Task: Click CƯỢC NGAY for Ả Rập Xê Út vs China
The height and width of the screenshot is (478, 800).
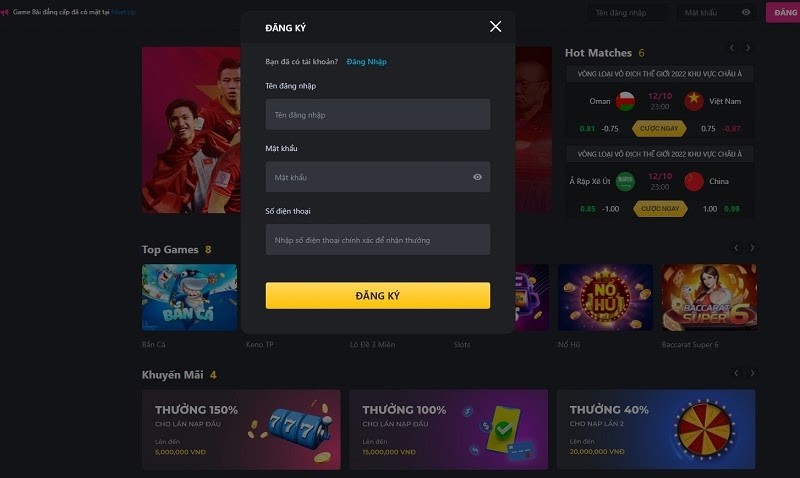Action: coord(660,209)
